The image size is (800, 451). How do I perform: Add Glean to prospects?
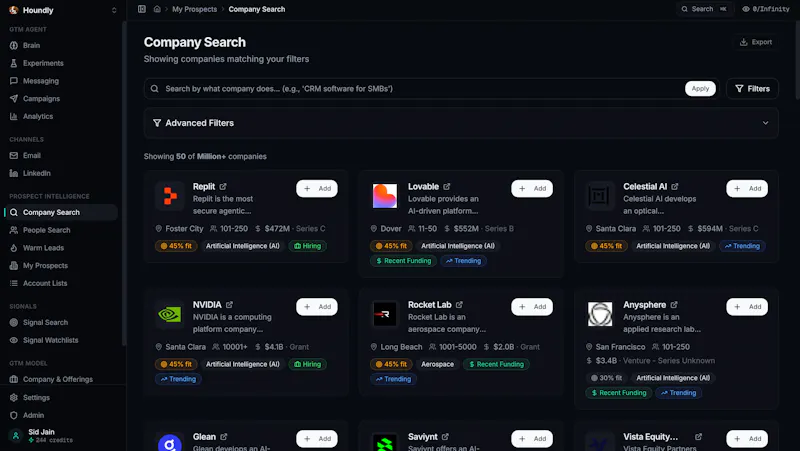317,439
